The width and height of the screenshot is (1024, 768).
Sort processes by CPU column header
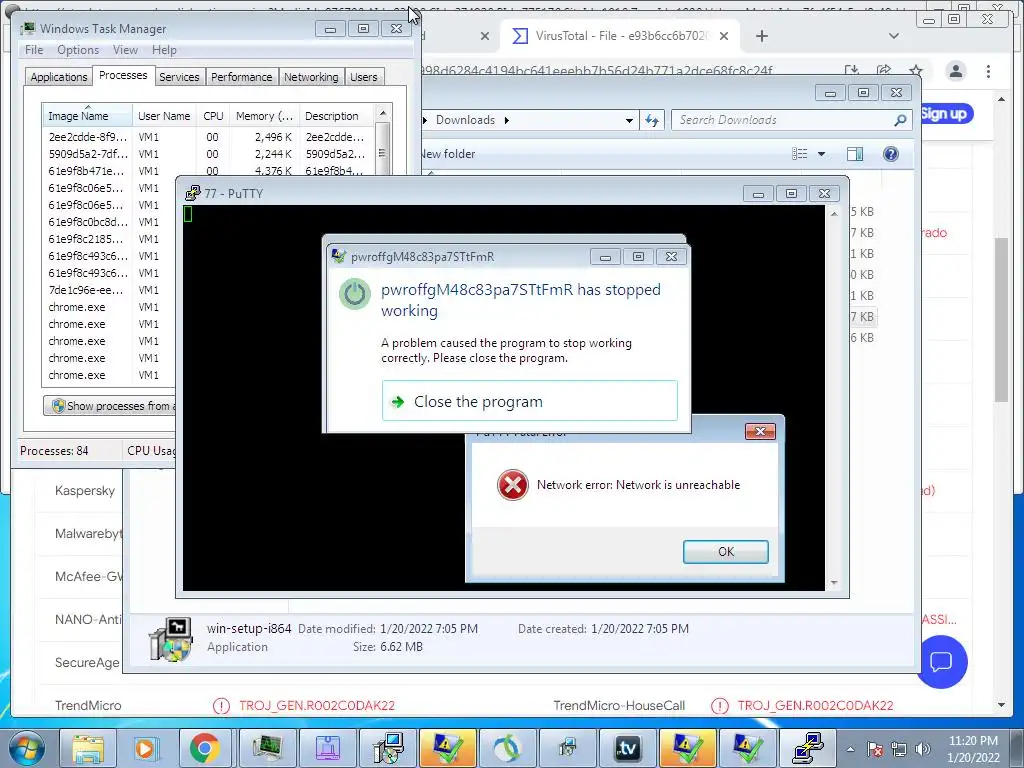[x=213, y=116]
